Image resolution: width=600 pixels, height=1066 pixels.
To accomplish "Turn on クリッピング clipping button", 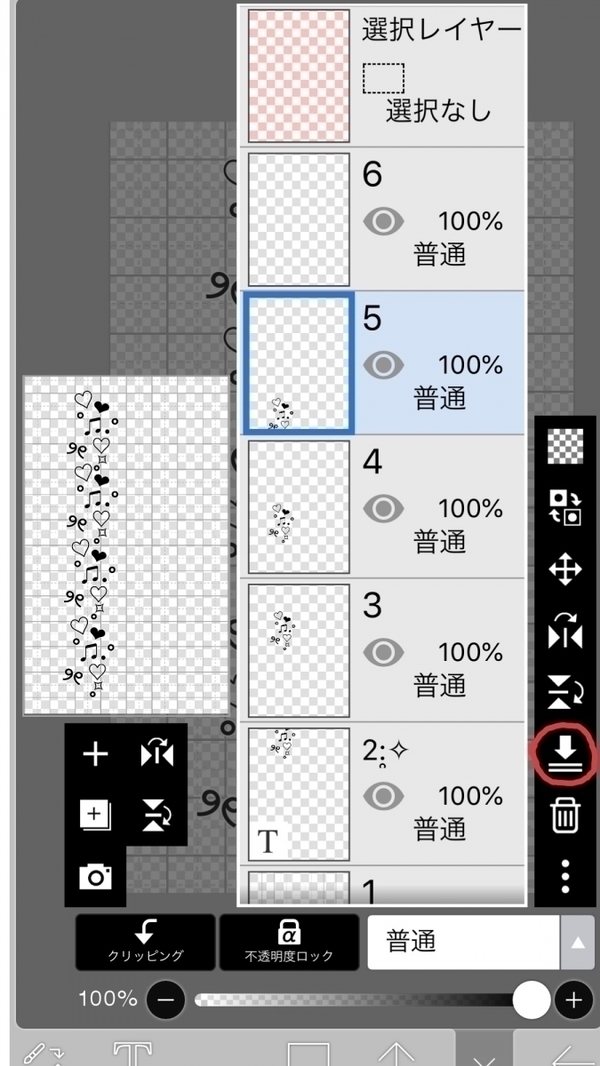I will point(145,942).
